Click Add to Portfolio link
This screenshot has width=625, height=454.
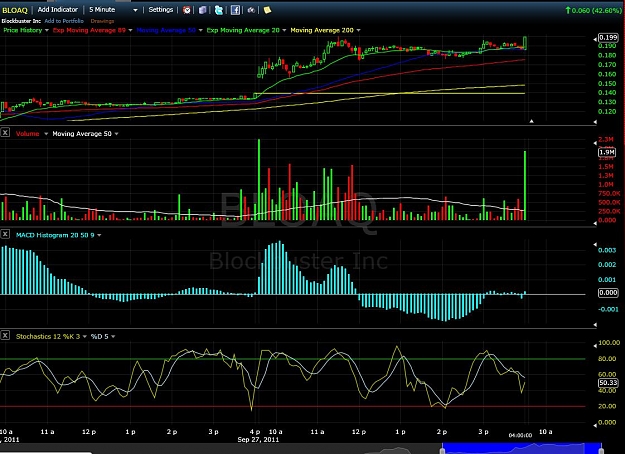(x=64, y=21)
